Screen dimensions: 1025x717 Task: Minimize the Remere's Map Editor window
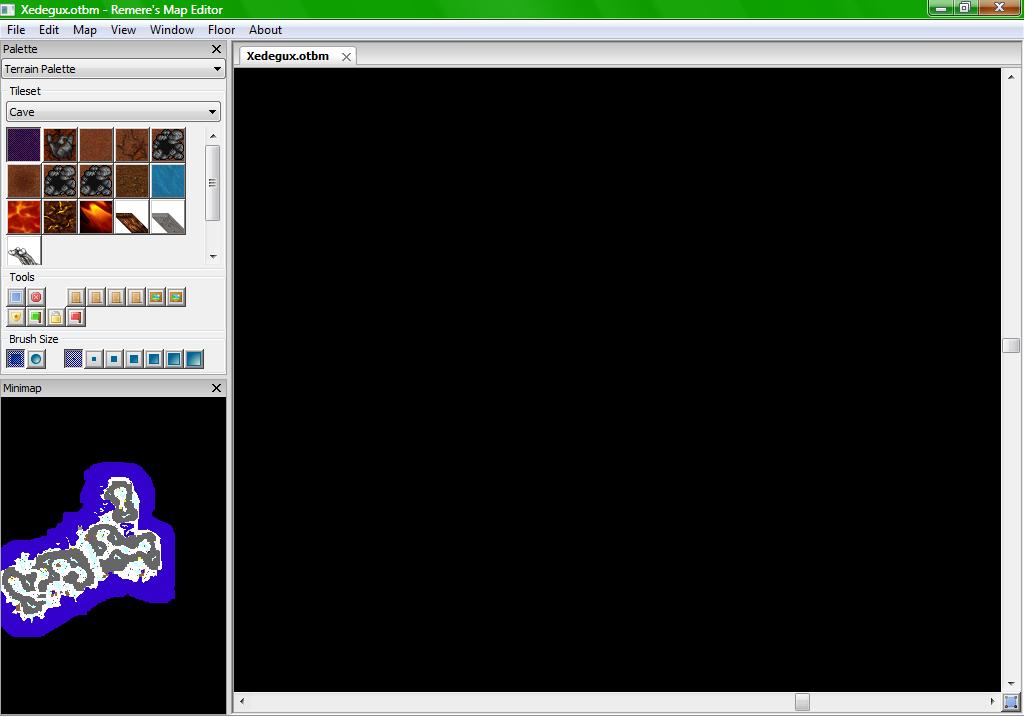[x=941, y=8]
